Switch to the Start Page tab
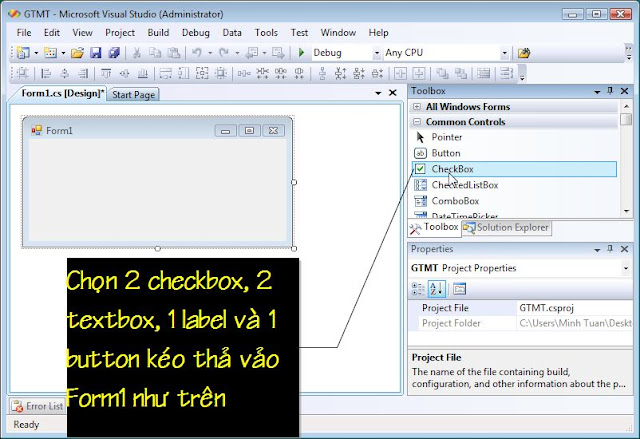This screenshot has height=439, width=640. [x=133, y=95]
